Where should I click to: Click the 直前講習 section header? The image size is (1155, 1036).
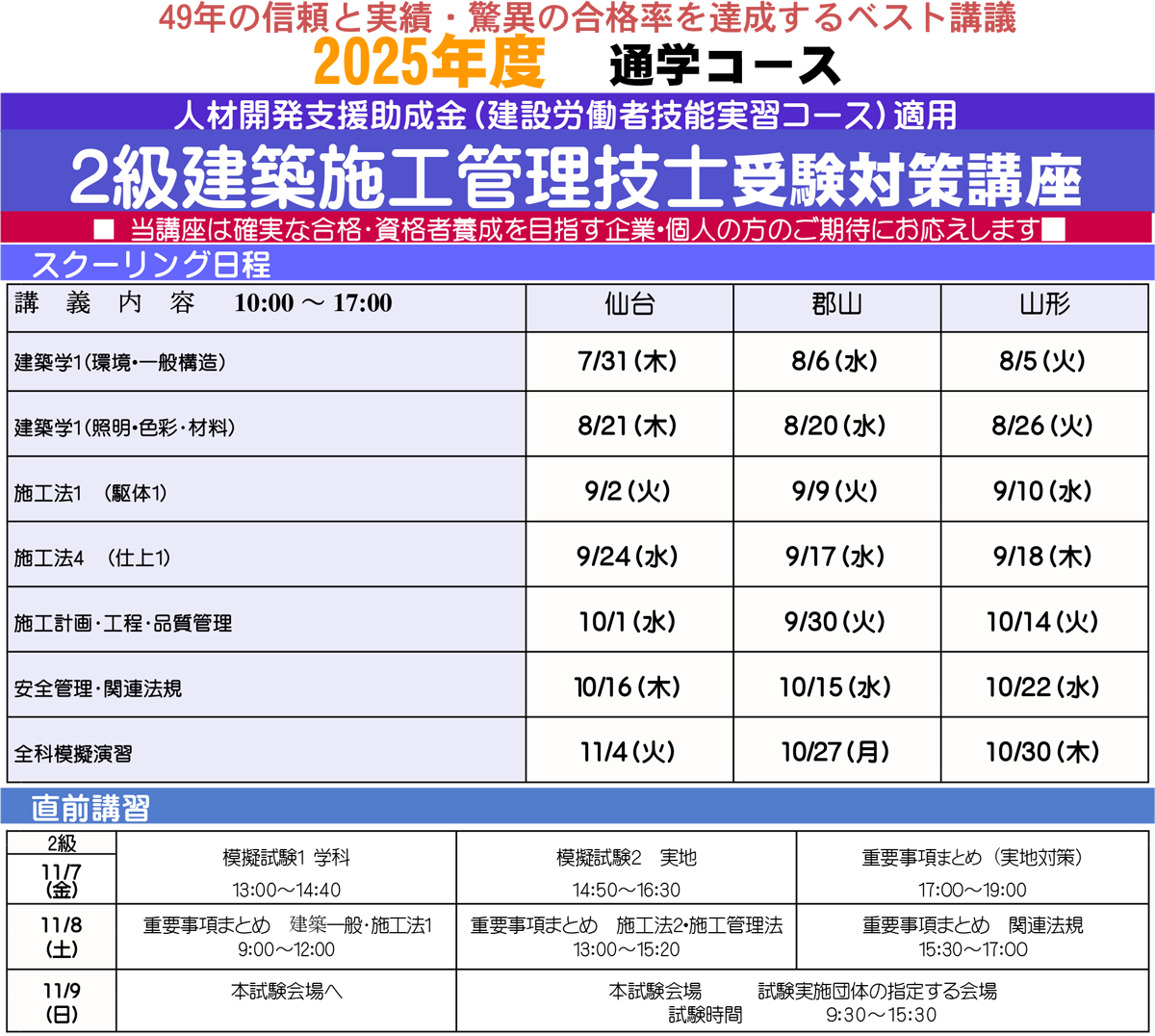point(90,807)
